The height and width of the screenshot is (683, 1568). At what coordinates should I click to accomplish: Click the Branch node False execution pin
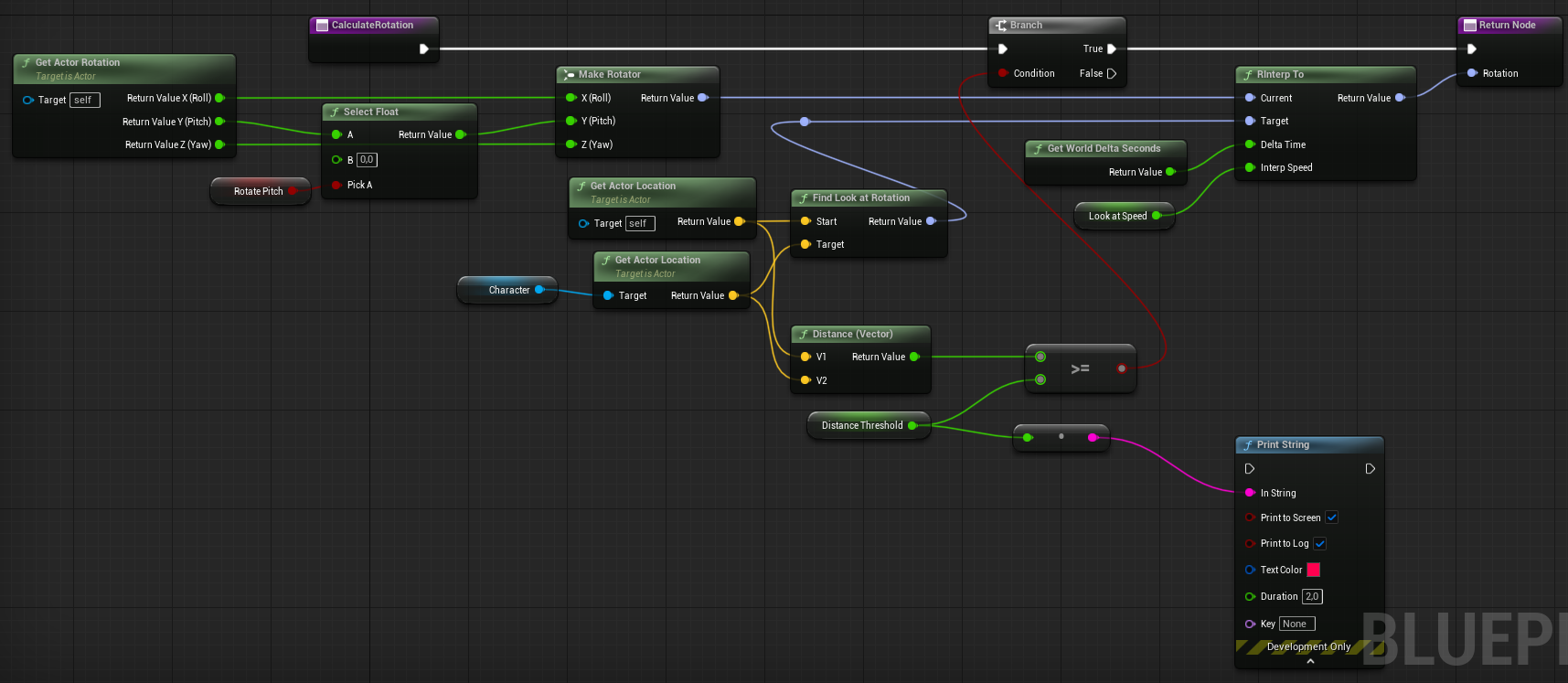coord(1112,74)
